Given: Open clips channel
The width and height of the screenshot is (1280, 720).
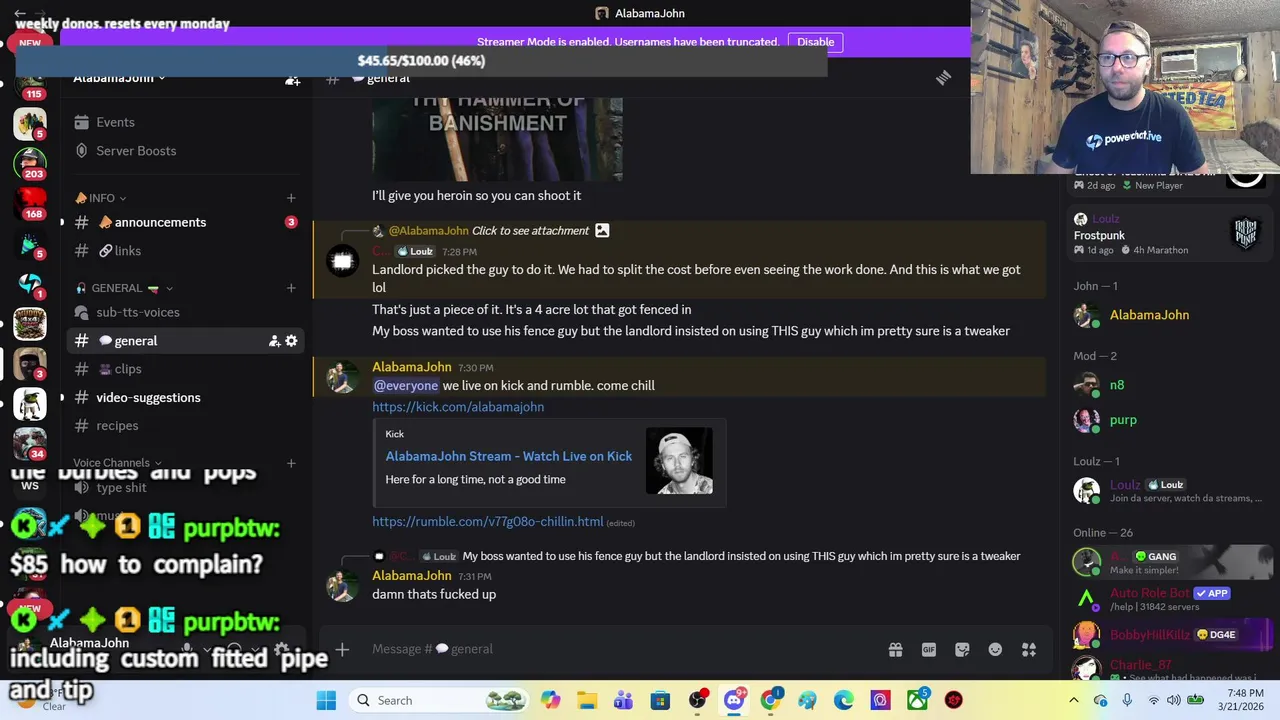Looking at the screenshot, I should point(186,369).
